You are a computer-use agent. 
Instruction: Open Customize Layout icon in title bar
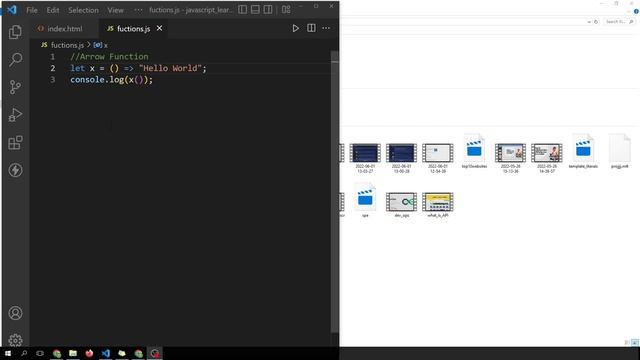tap(286, 9)
